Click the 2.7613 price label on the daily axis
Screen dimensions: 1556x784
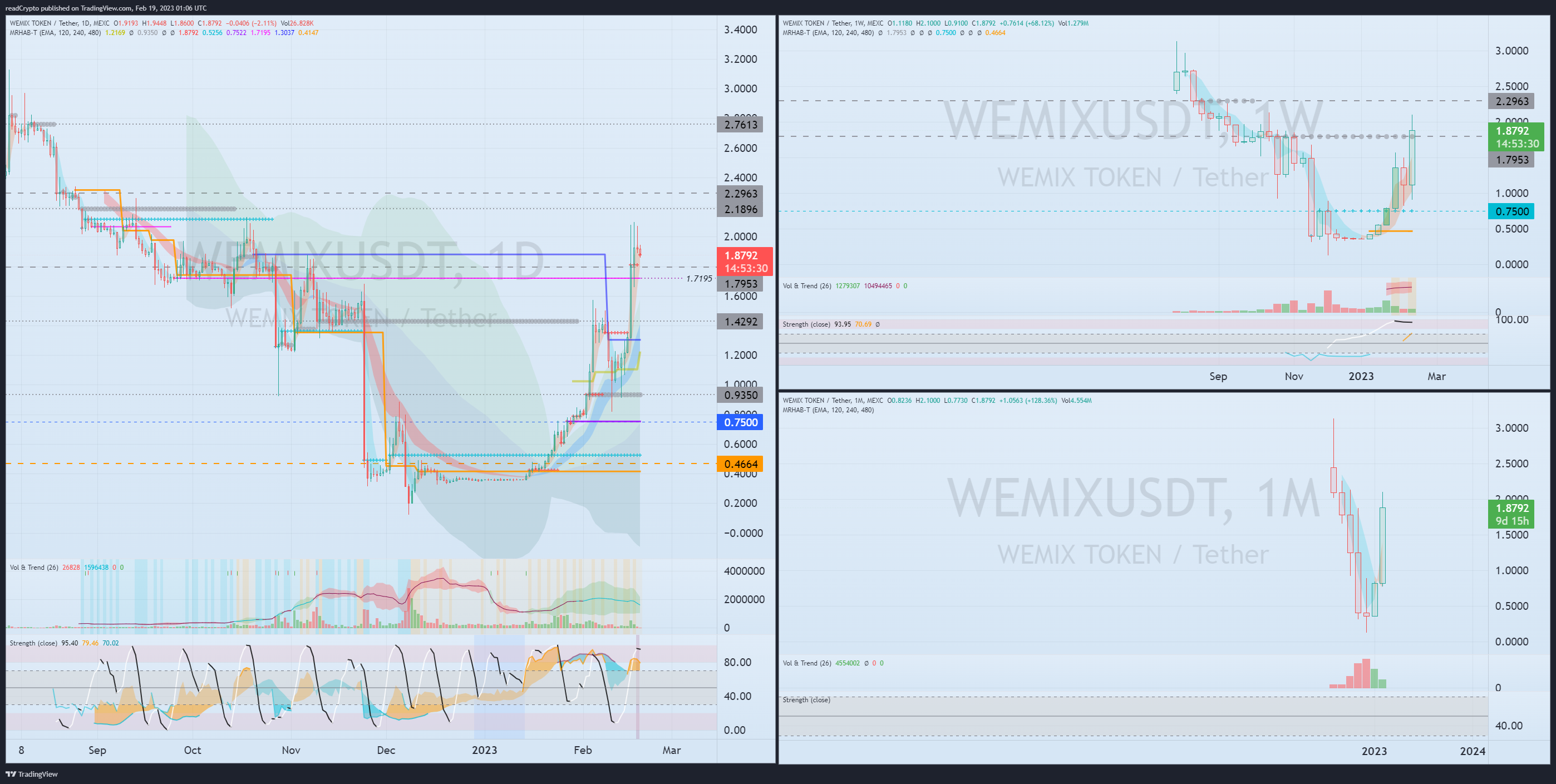point(740,125)
